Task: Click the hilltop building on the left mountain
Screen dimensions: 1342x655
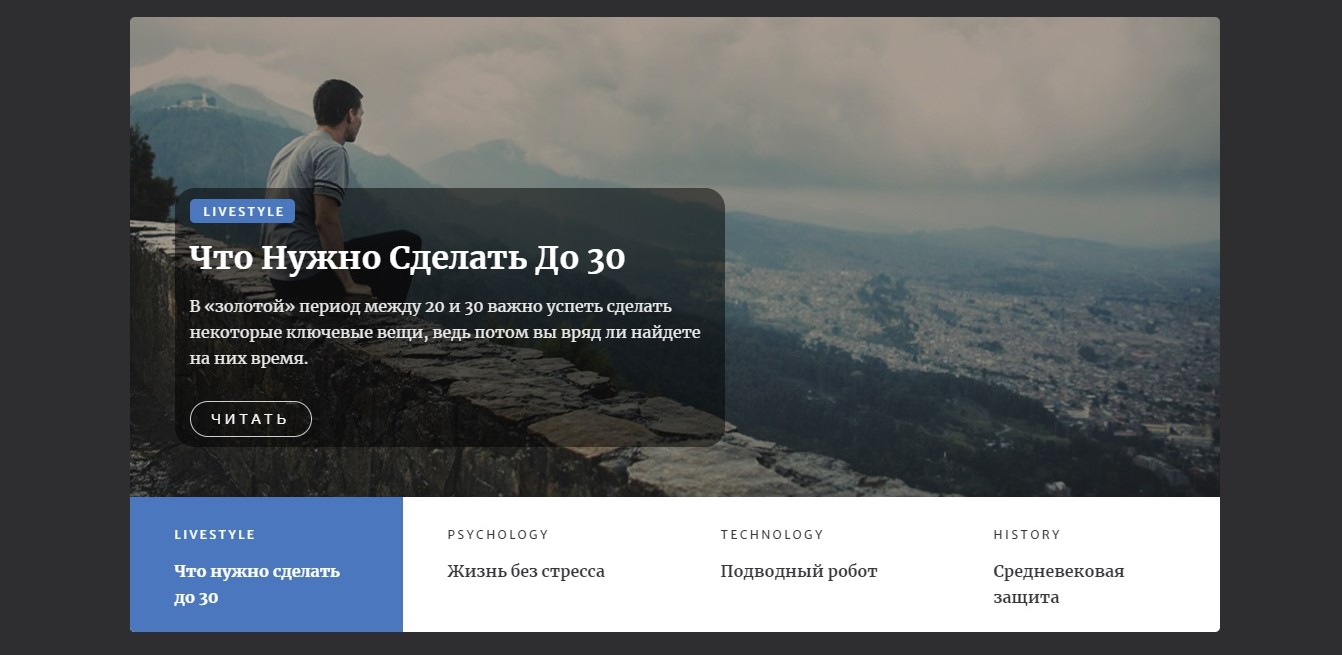Action: point(196,101)
